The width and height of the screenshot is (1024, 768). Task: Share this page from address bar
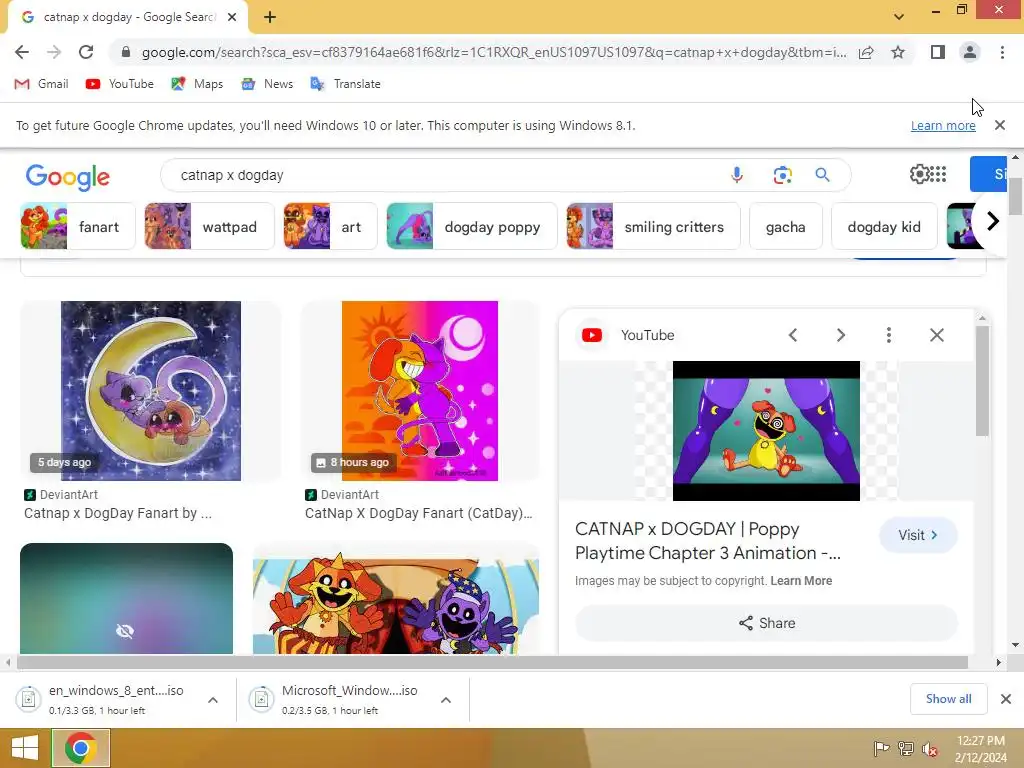866,52
